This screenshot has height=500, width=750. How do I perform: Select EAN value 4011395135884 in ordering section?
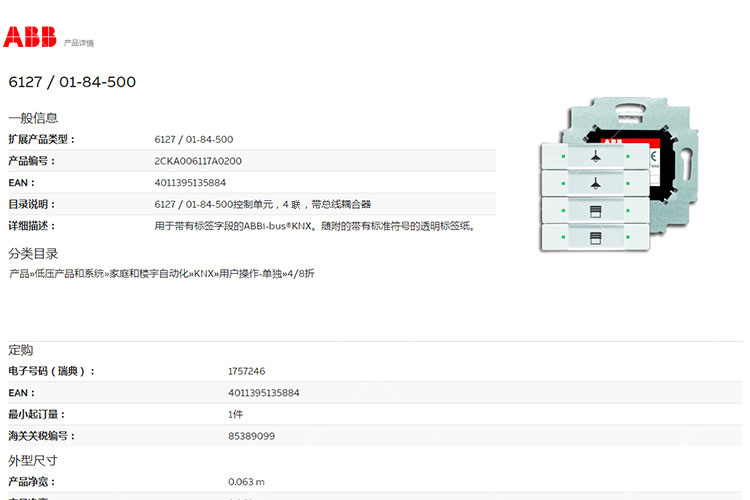click(x=264, y=393)
